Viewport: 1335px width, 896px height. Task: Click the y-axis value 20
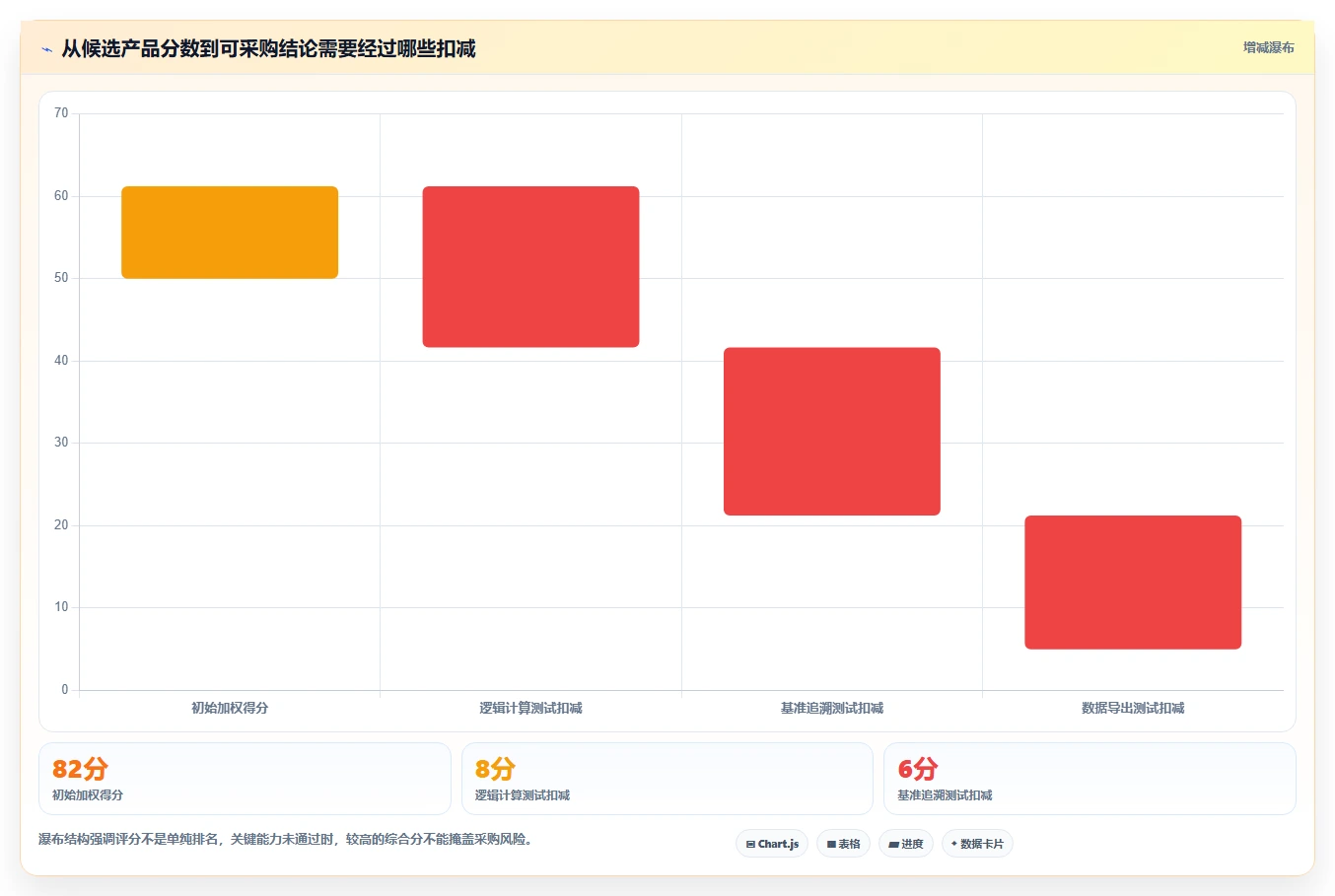61,525
